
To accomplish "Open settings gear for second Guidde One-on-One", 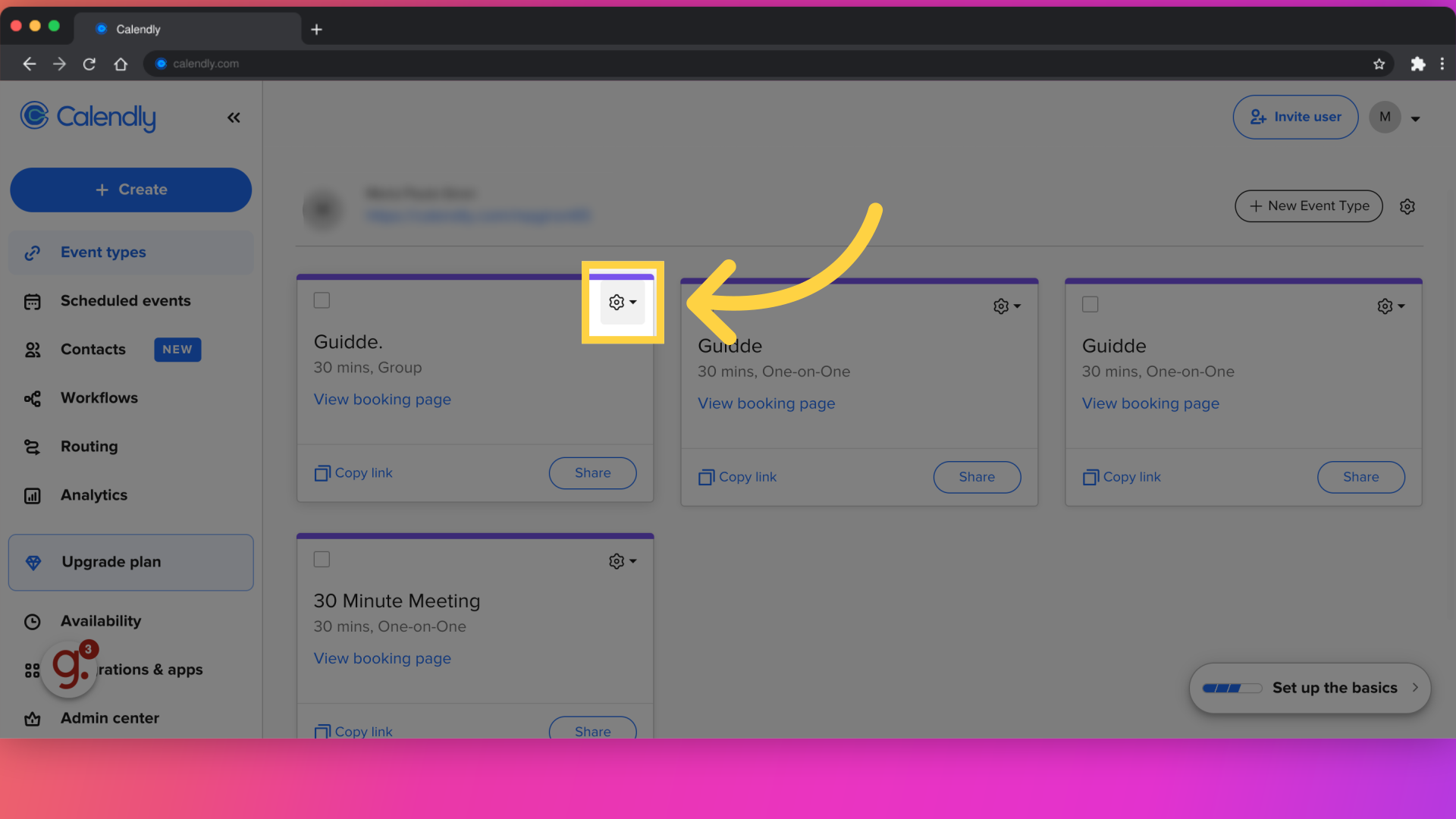I will click(1385, 305).
